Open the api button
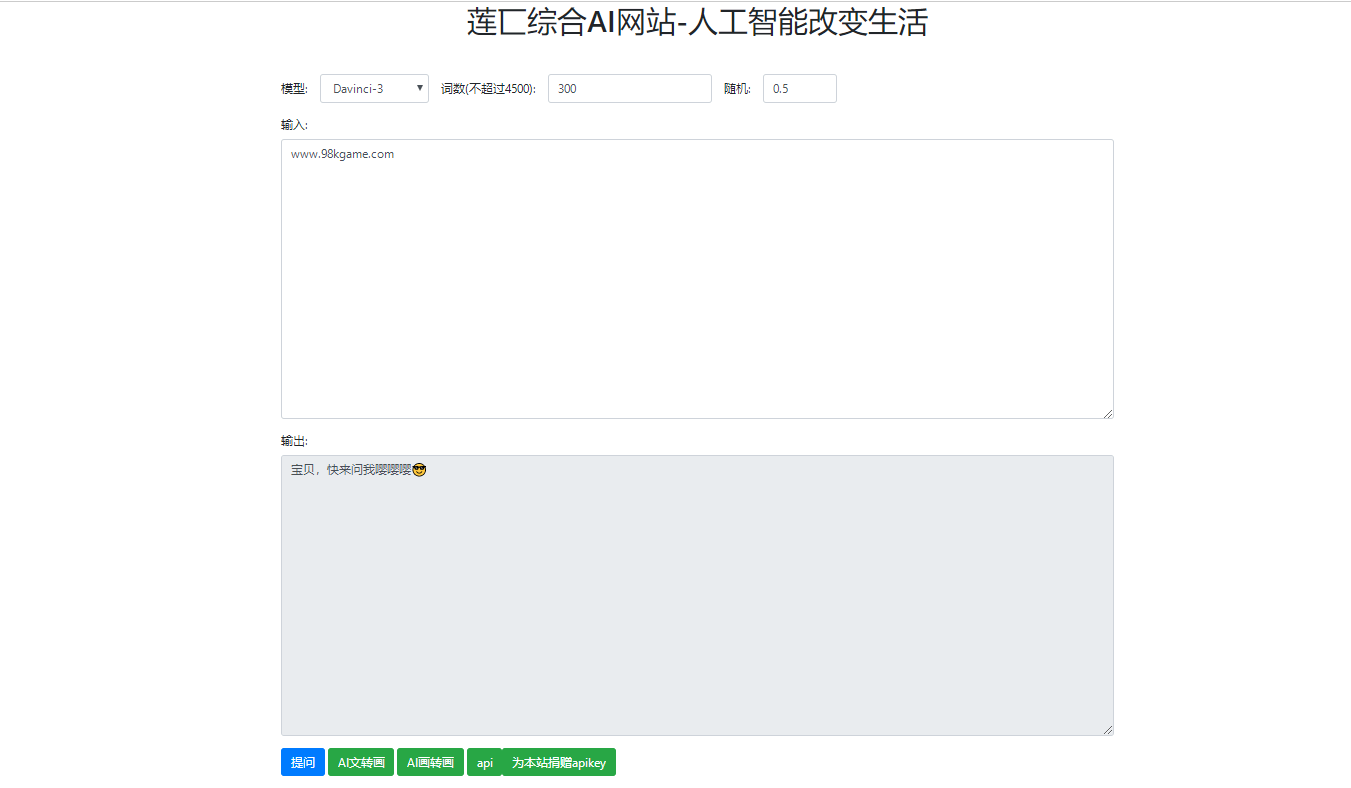The image size is (1351, 788). click(x=484, y=762)
